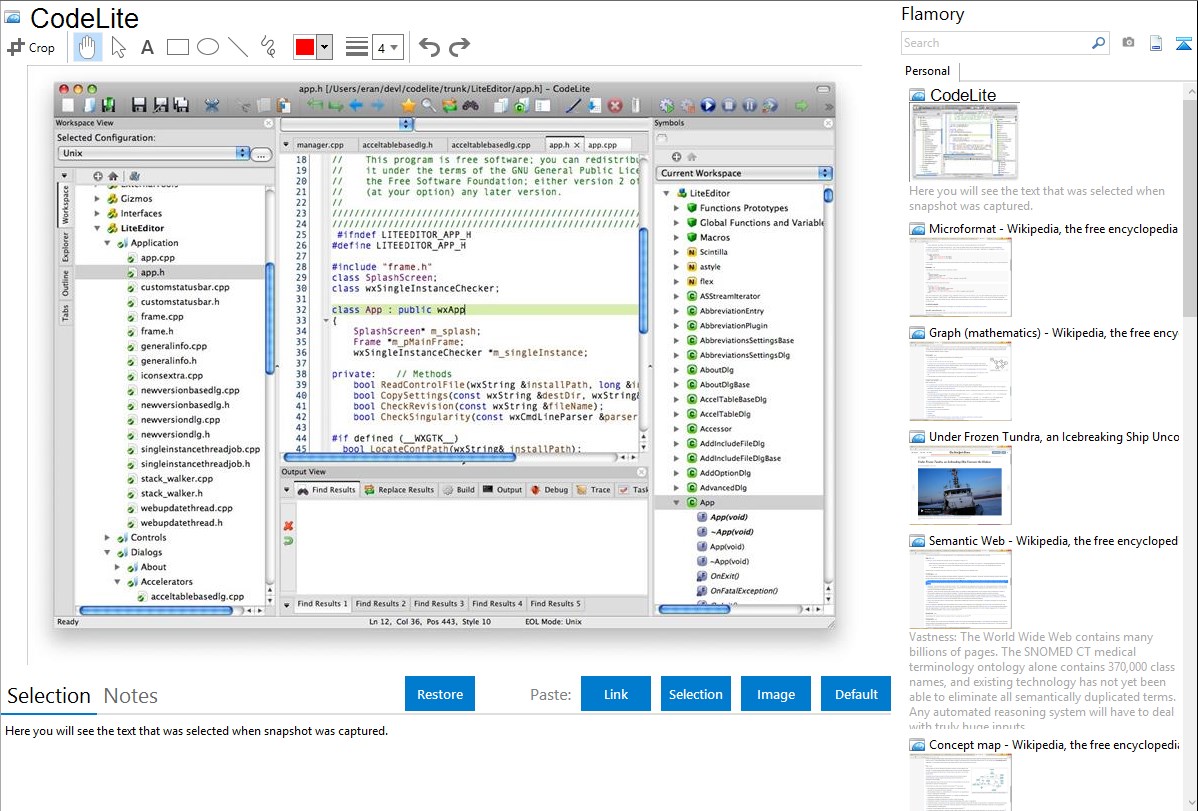Expand the Interfaces project node
Screen dimensions: 1198x811
[98, 213]
